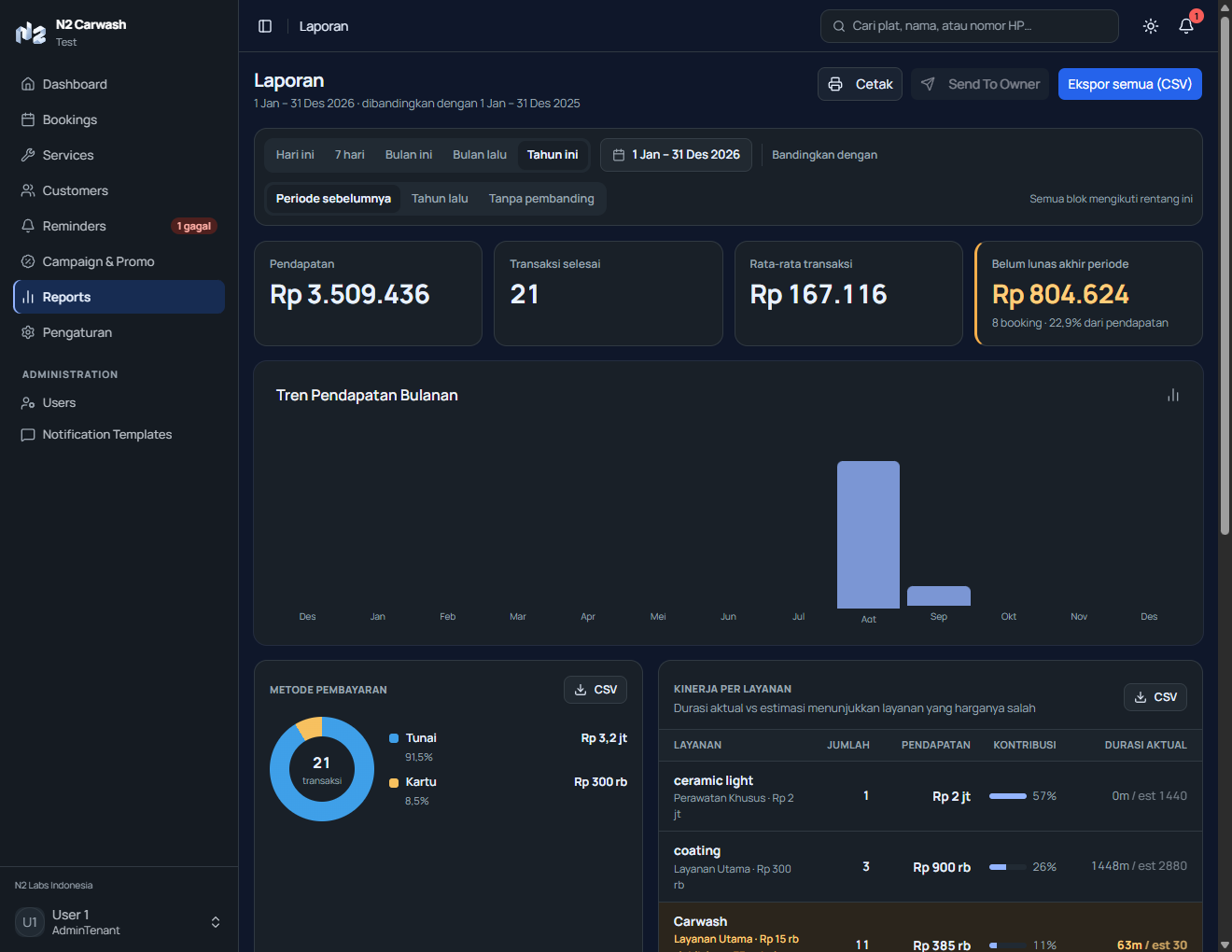Image resolution: width=1232 pixels, height=952 pixels.
Task: Click the N2 Carwash logo icon
Action: [31, 33]
